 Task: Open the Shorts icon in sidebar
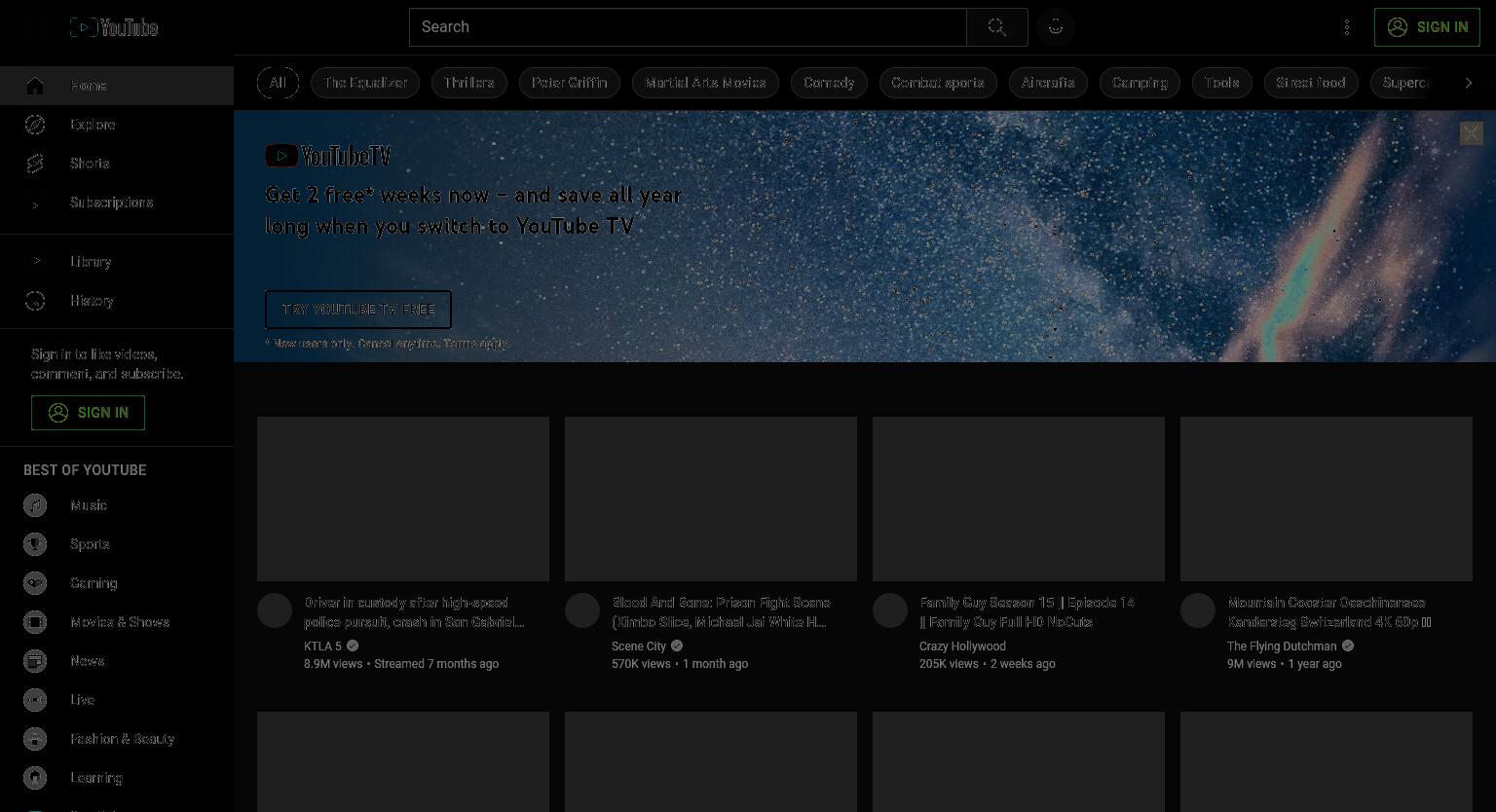[35, 164]
